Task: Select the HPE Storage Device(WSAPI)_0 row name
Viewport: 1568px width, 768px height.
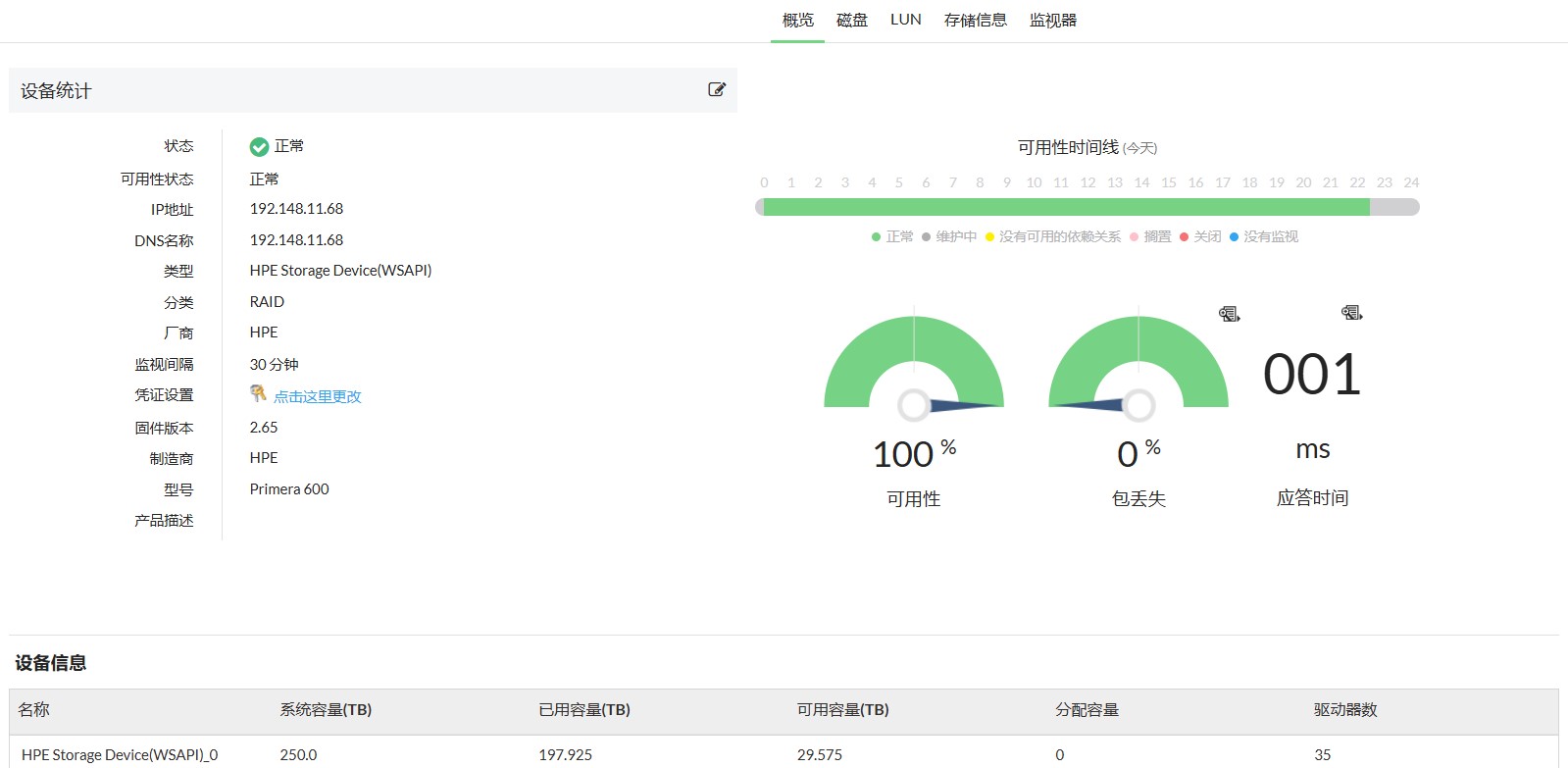Action: click(120, 755)
